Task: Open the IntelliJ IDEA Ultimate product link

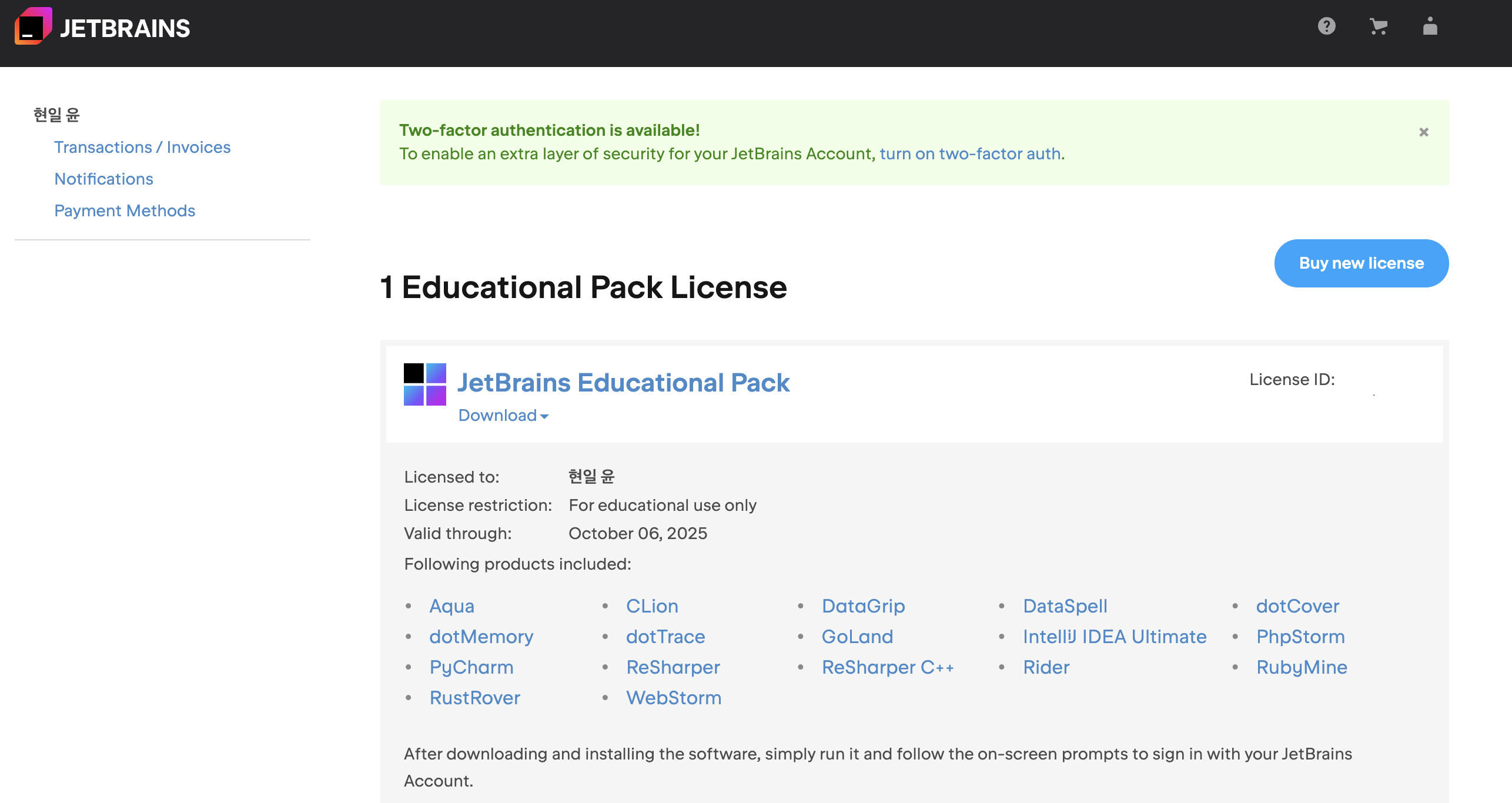Action: (1114, 637)
